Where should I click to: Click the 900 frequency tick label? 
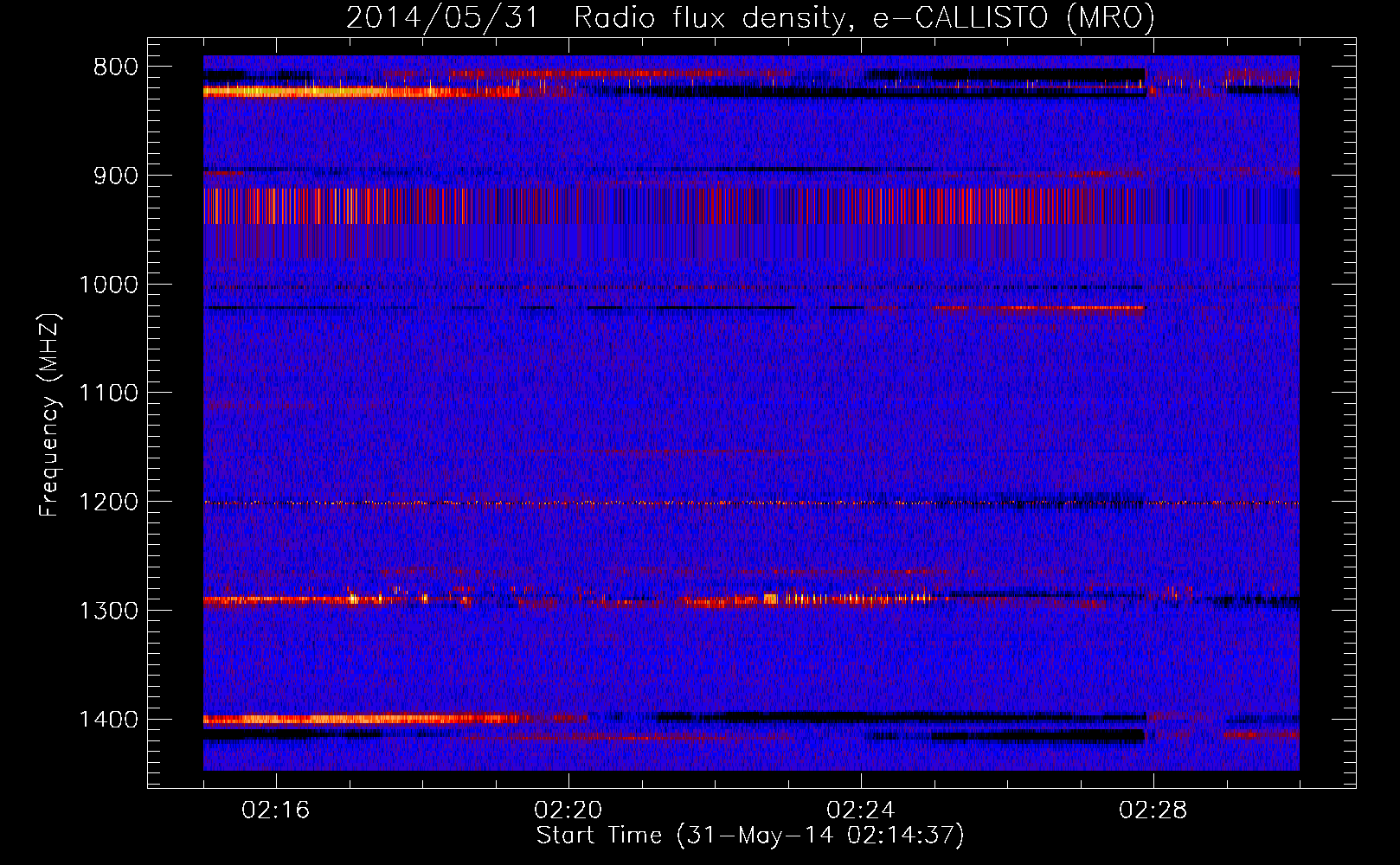(x=116, y=176)
